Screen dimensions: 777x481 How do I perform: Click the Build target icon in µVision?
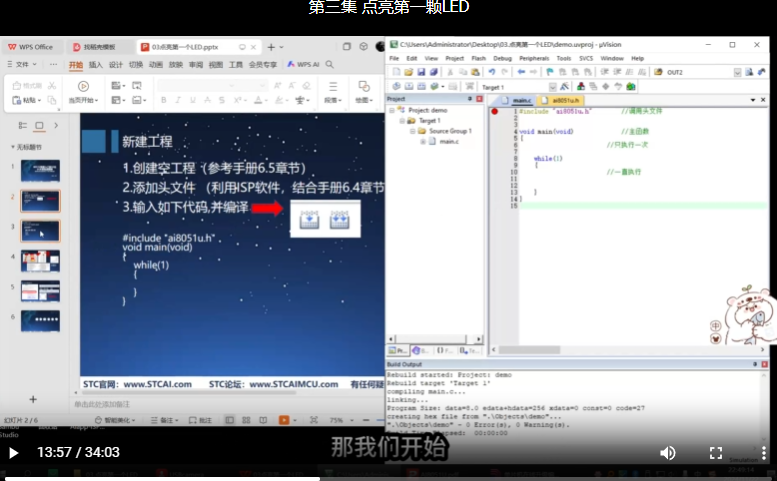[x=409, y=87]
